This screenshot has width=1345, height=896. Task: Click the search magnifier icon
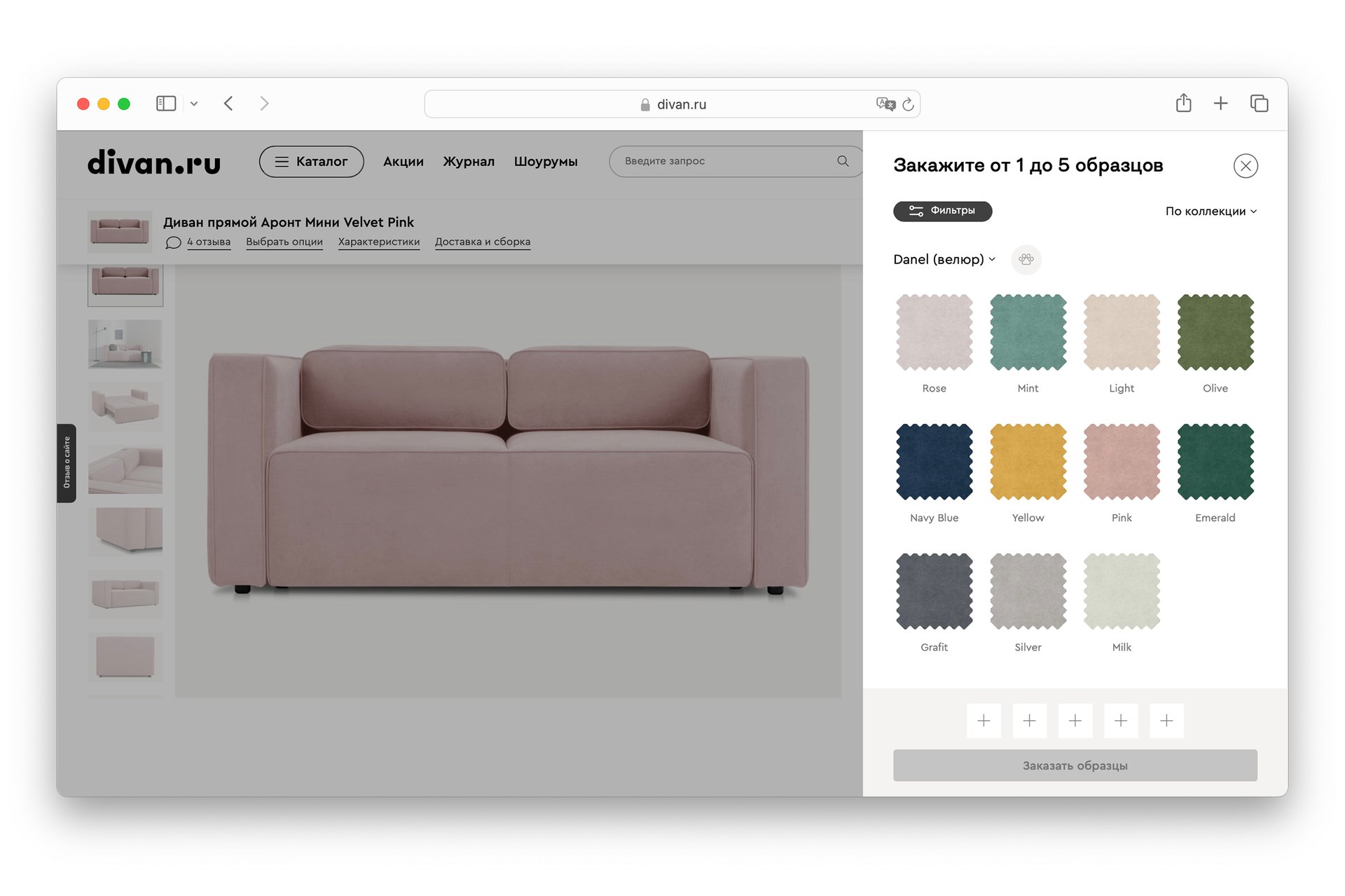[x=843, y=161]
